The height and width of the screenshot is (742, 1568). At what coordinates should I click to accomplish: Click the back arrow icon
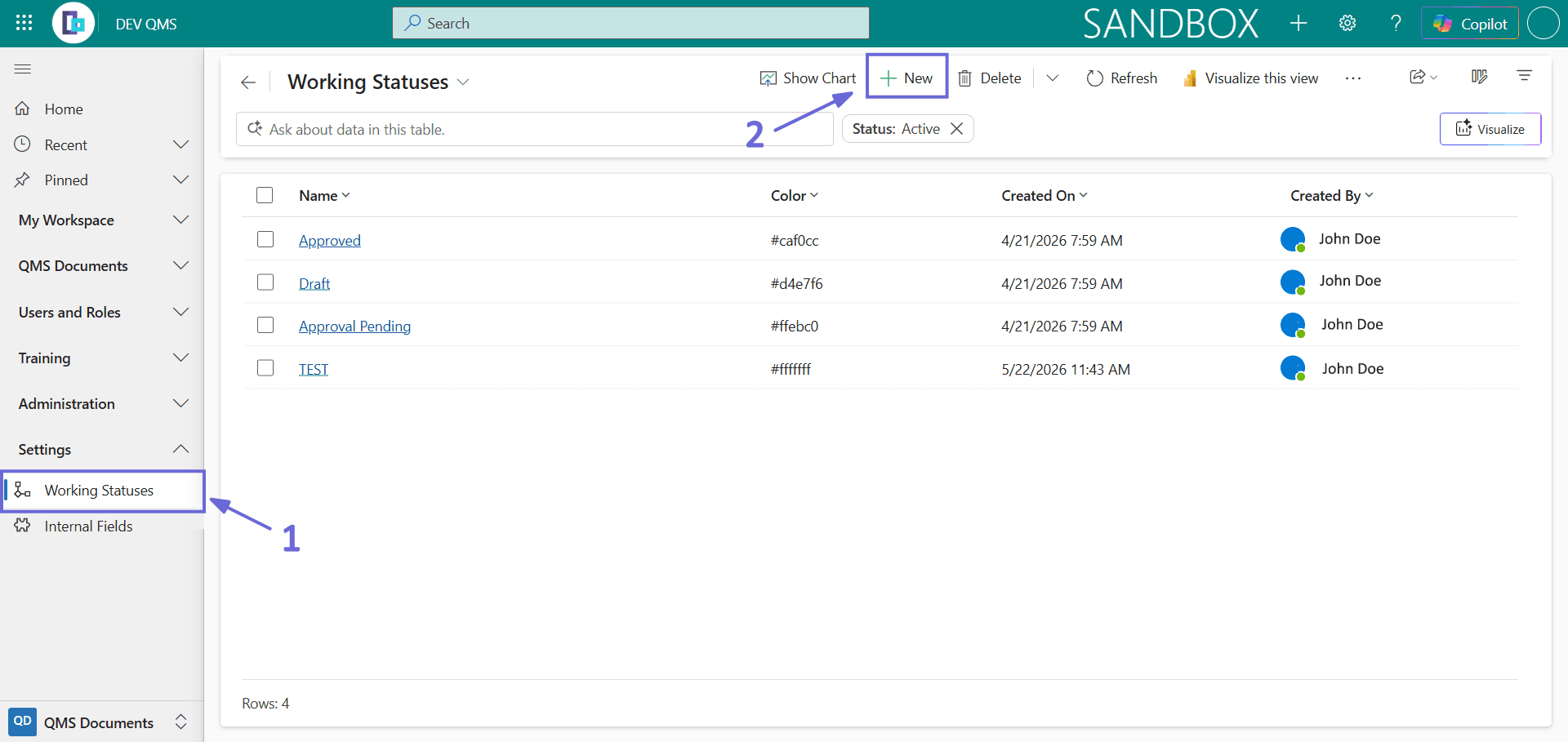(248, 82)
